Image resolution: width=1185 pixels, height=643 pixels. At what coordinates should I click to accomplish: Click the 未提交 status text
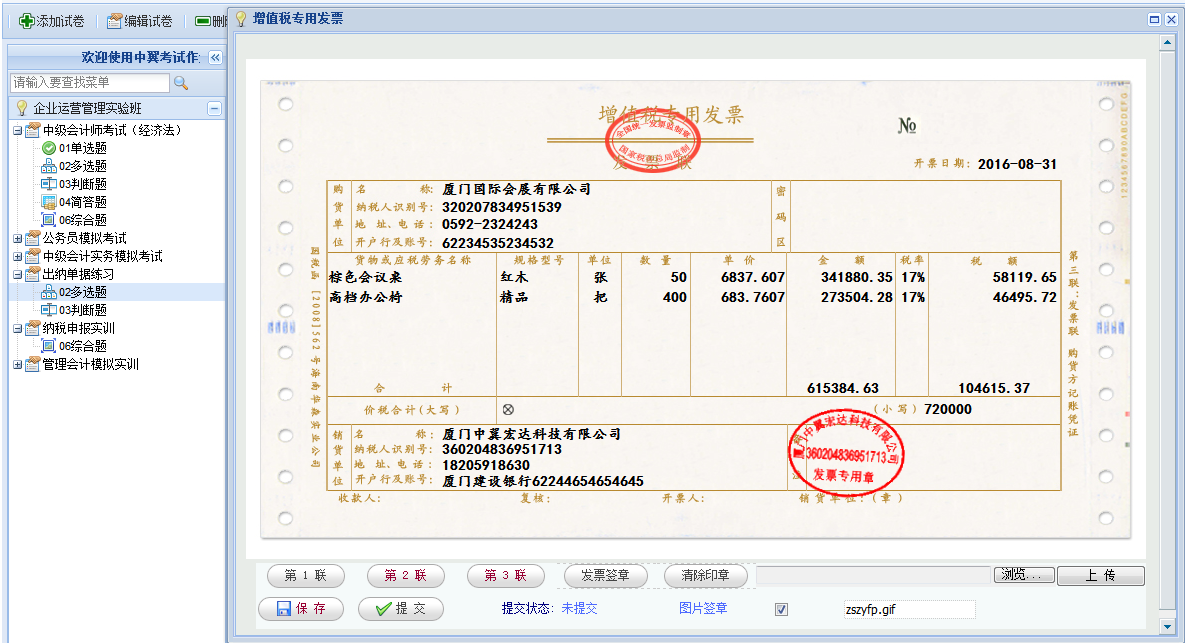tap(580, 609)
